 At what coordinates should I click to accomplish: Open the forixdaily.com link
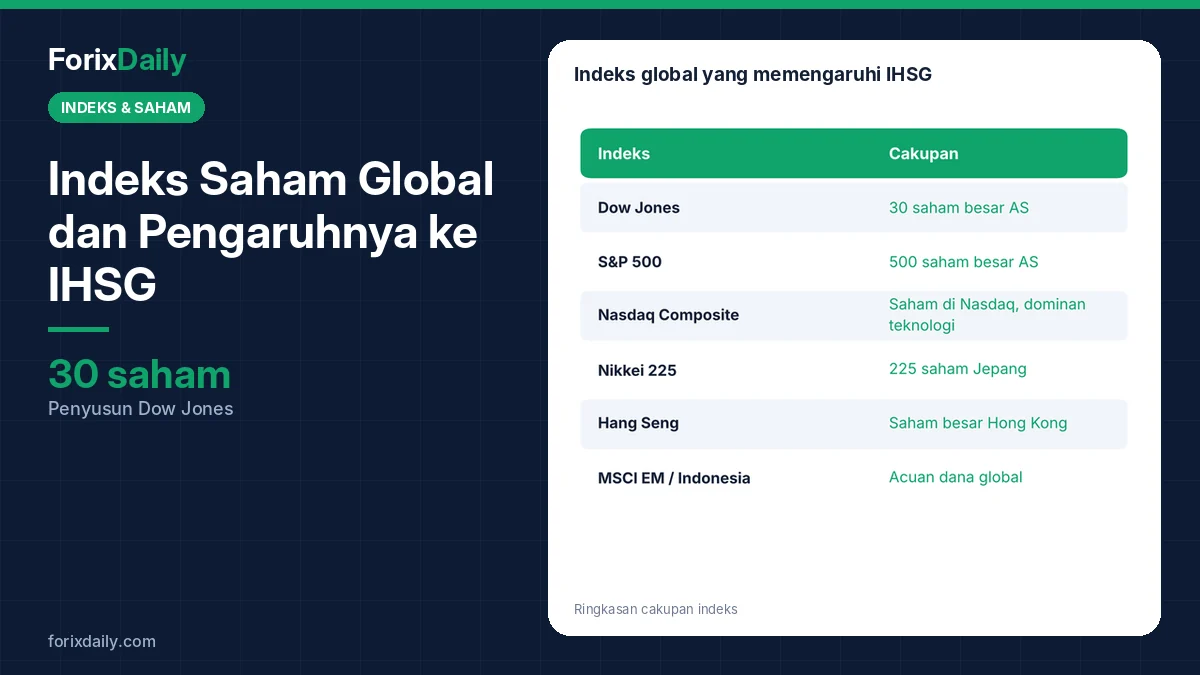click(x=102, y=642)
